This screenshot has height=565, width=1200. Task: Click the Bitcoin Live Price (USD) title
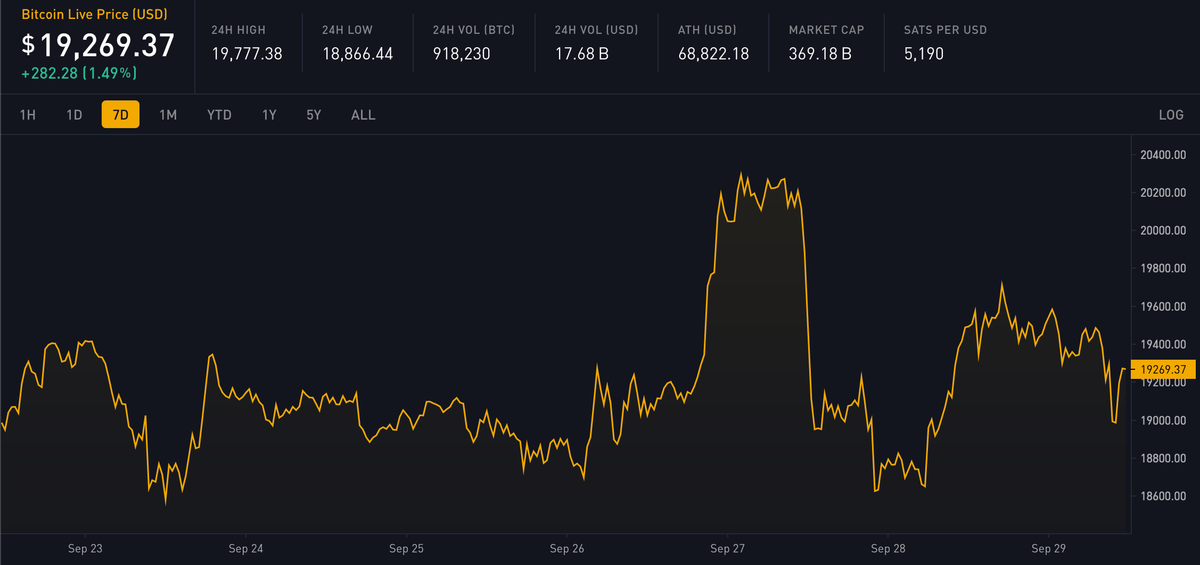point(96,15)
